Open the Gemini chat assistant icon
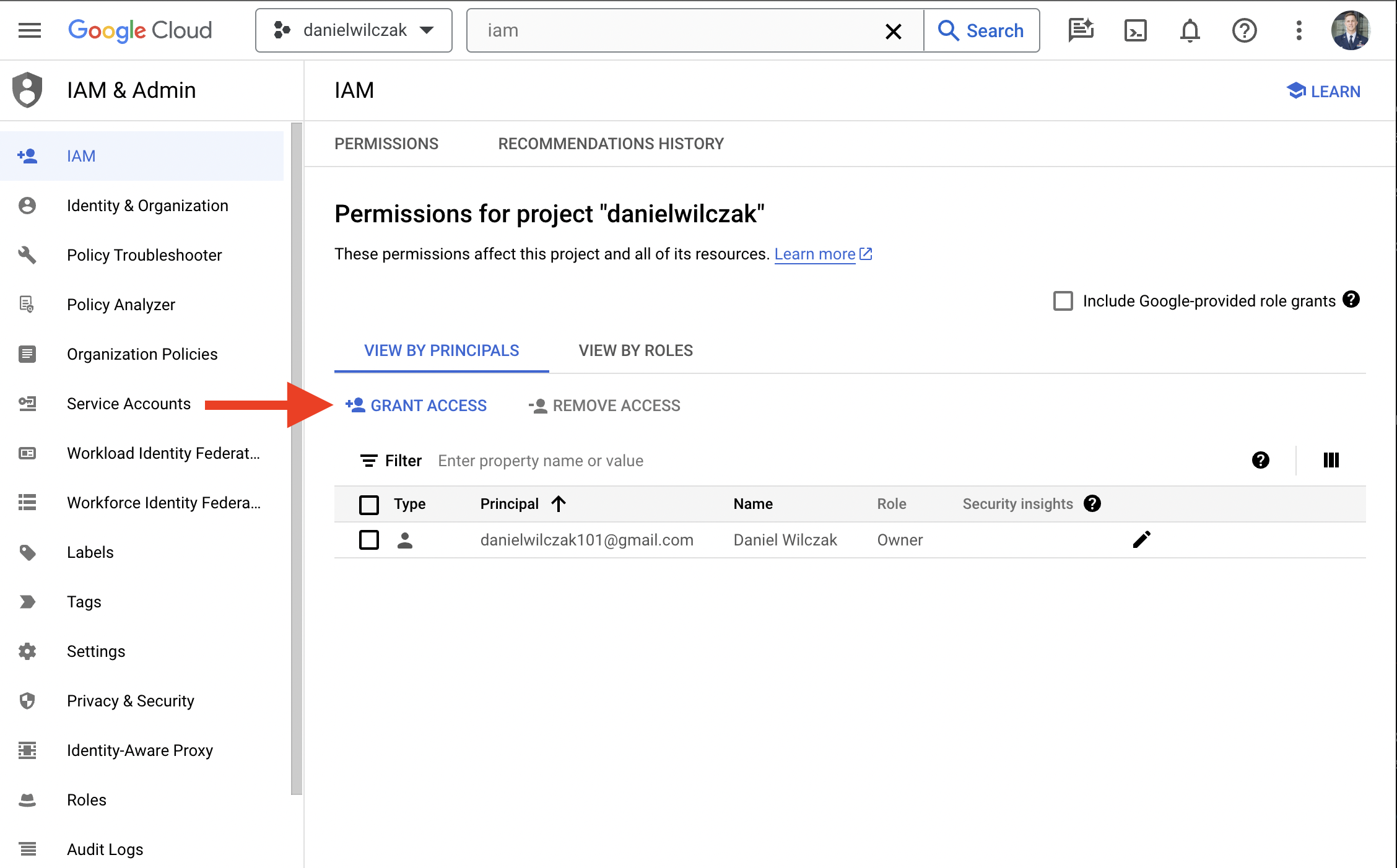The height and width of the screenshot is (868, 1397). (x=1081, y=30)
